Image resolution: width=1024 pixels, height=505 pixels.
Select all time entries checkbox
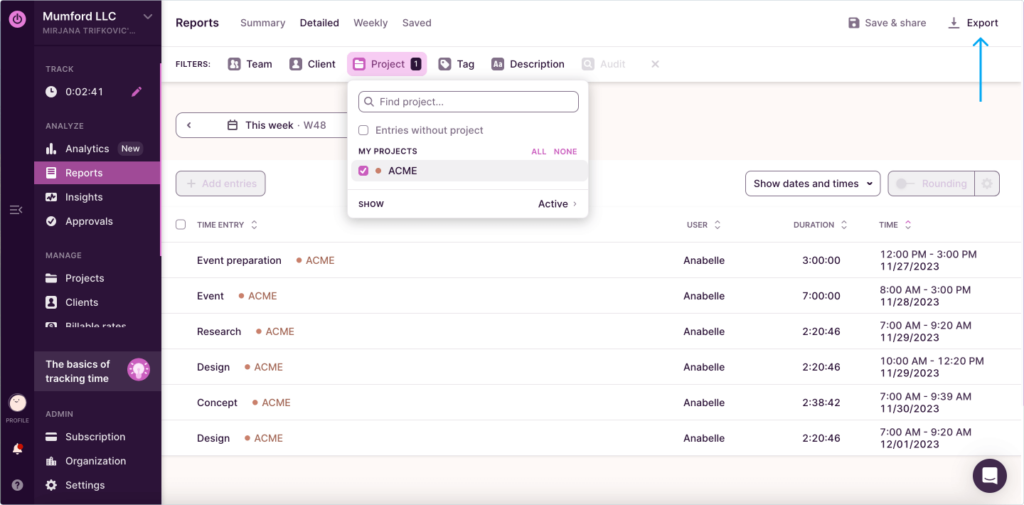[181, 225]
